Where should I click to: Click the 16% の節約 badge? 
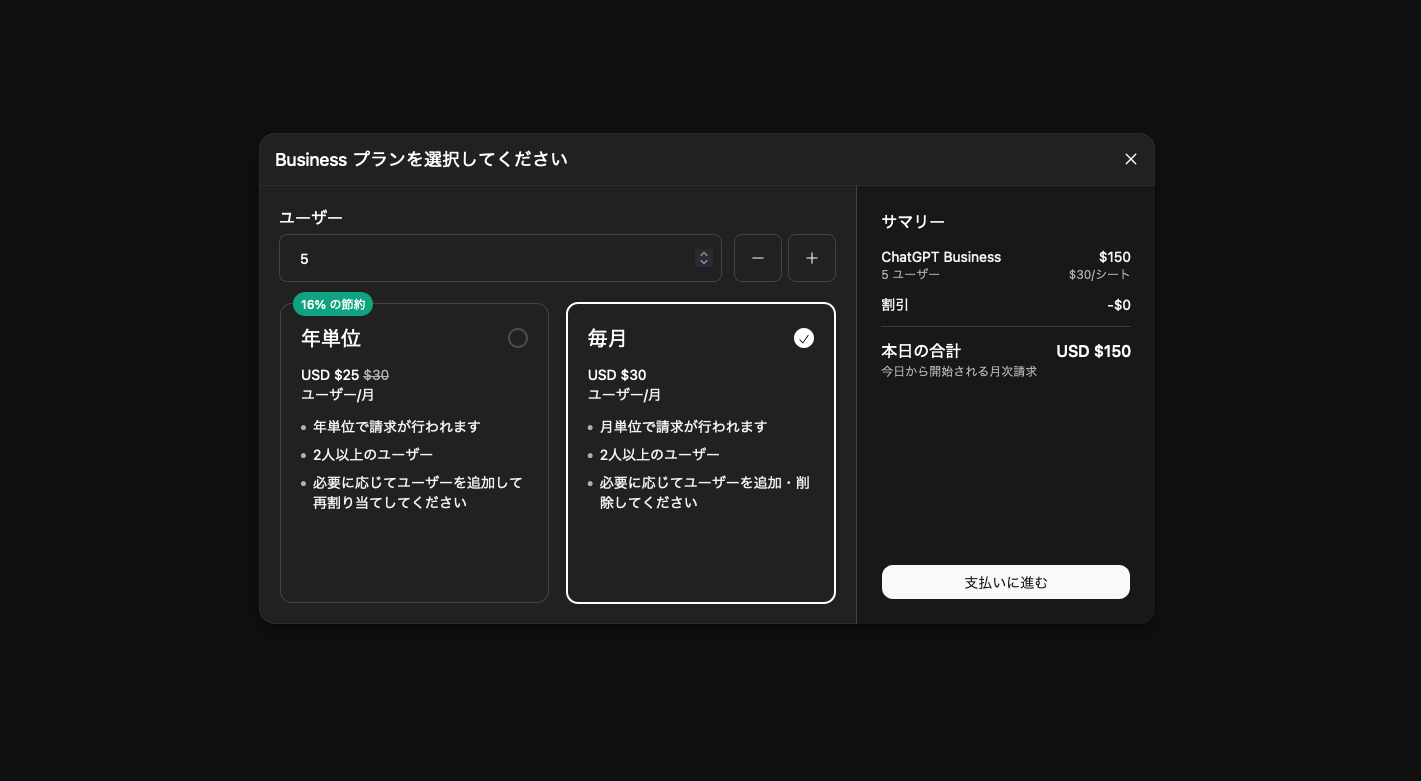[x=333, y=304]
